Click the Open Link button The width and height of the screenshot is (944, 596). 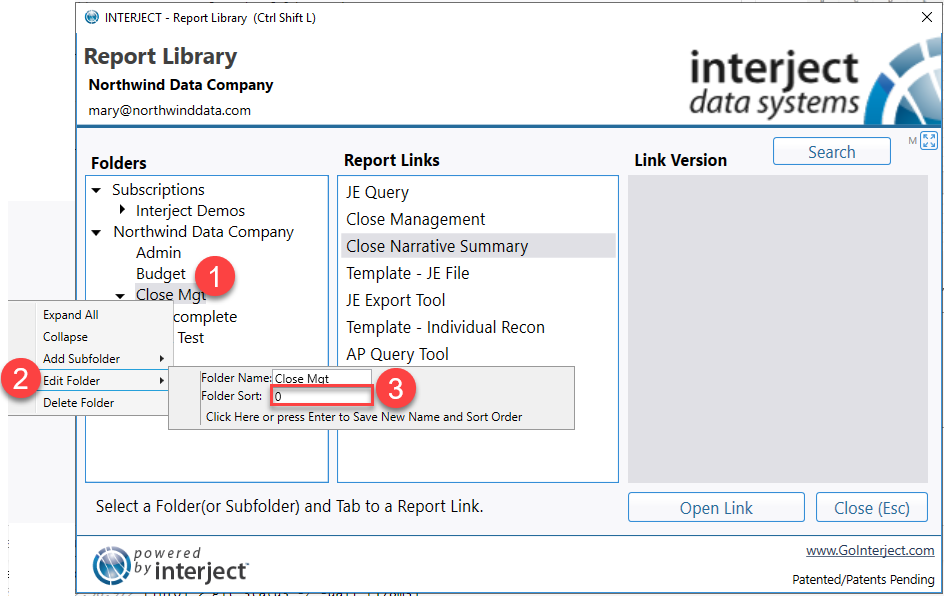pyautogui.click(x=716, y=508)
